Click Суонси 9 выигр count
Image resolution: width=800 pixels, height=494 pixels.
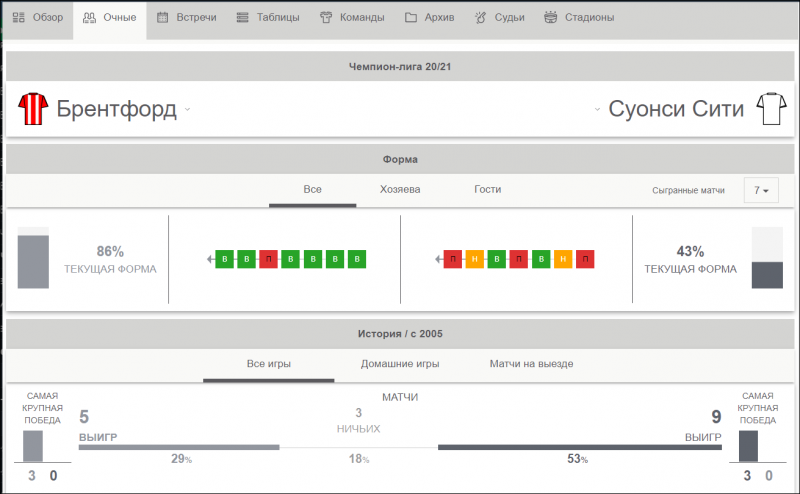[703, 425]
